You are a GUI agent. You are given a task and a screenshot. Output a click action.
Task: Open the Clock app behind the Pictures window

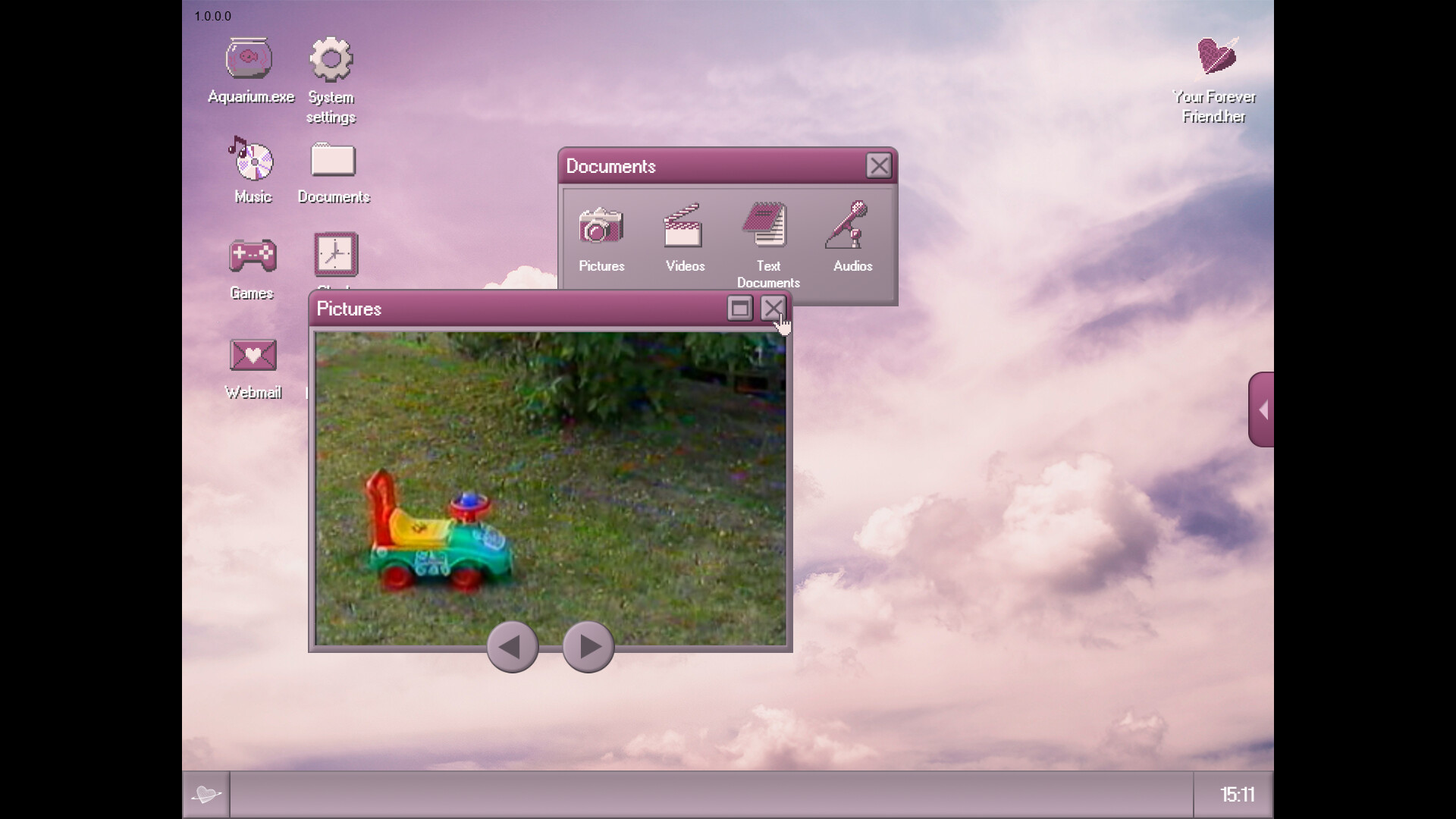pyautogui.click(x=335, y=254)
